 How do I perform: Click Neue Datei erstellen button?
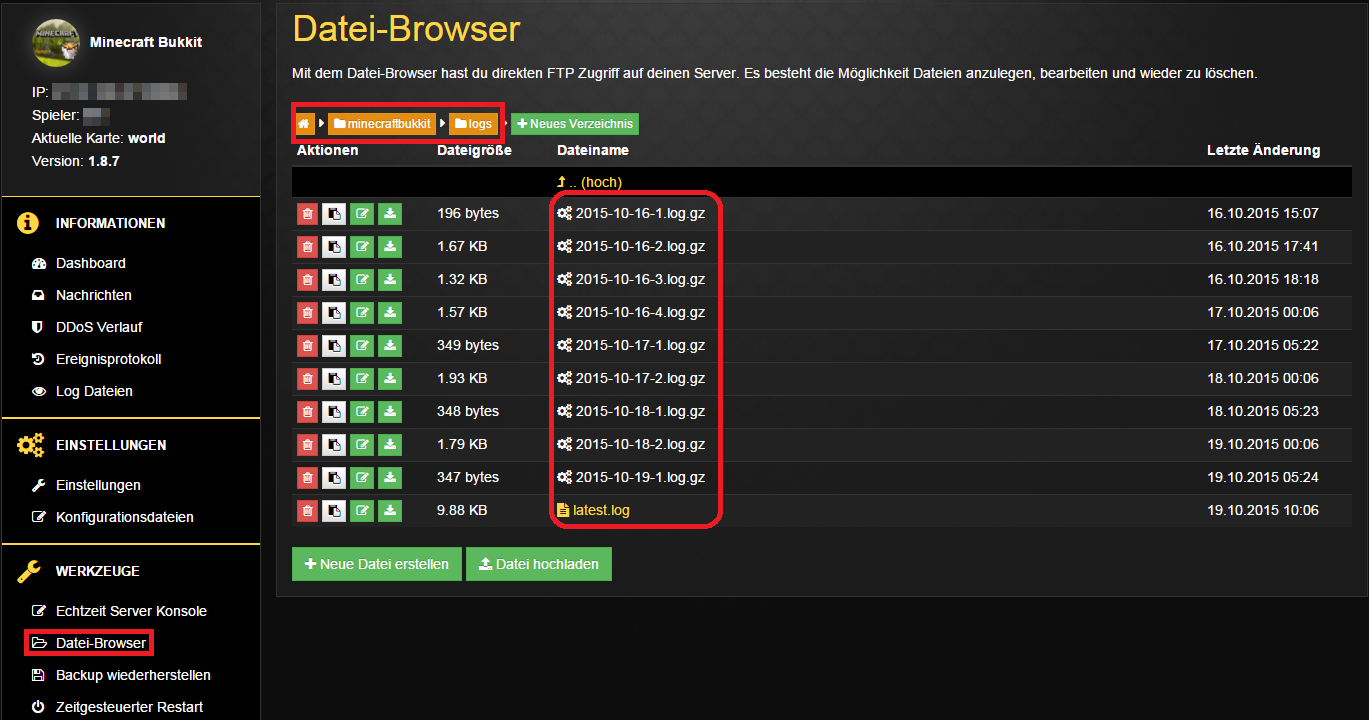click(x=377, y=564)
